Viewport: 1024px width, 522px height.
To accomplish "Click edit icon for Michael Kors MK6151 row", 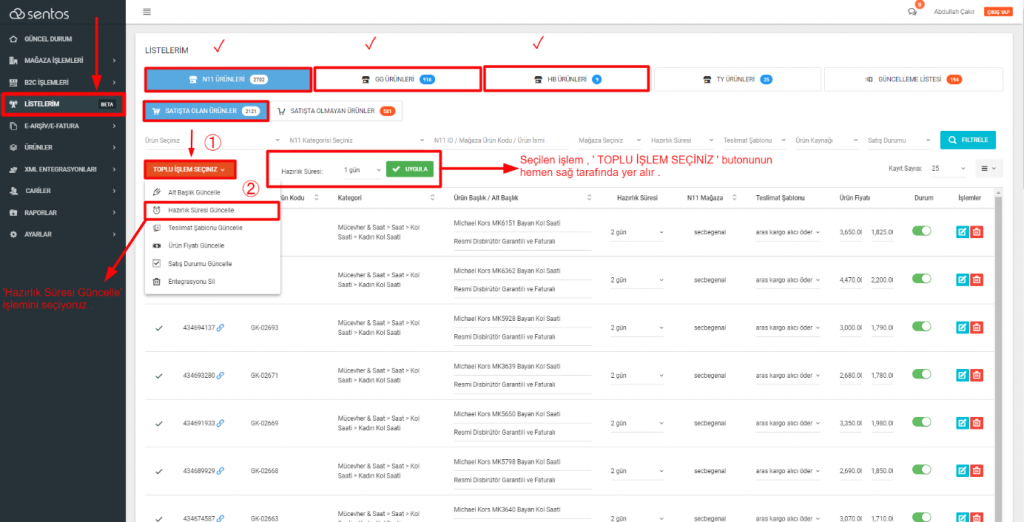I will (961, 232).
